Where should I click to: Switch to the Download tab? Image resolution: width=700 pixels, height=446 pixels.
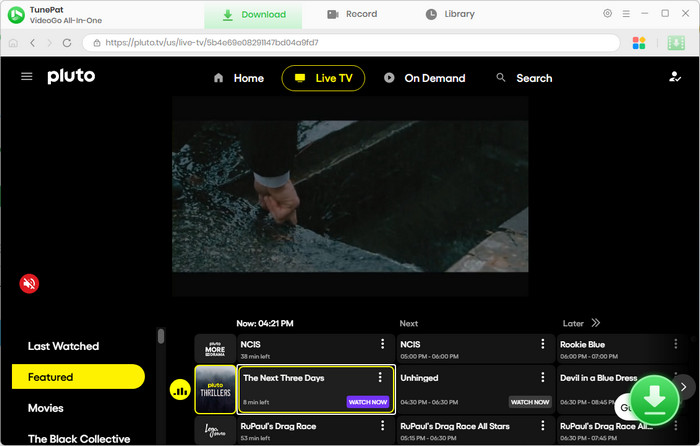(254, 15)
